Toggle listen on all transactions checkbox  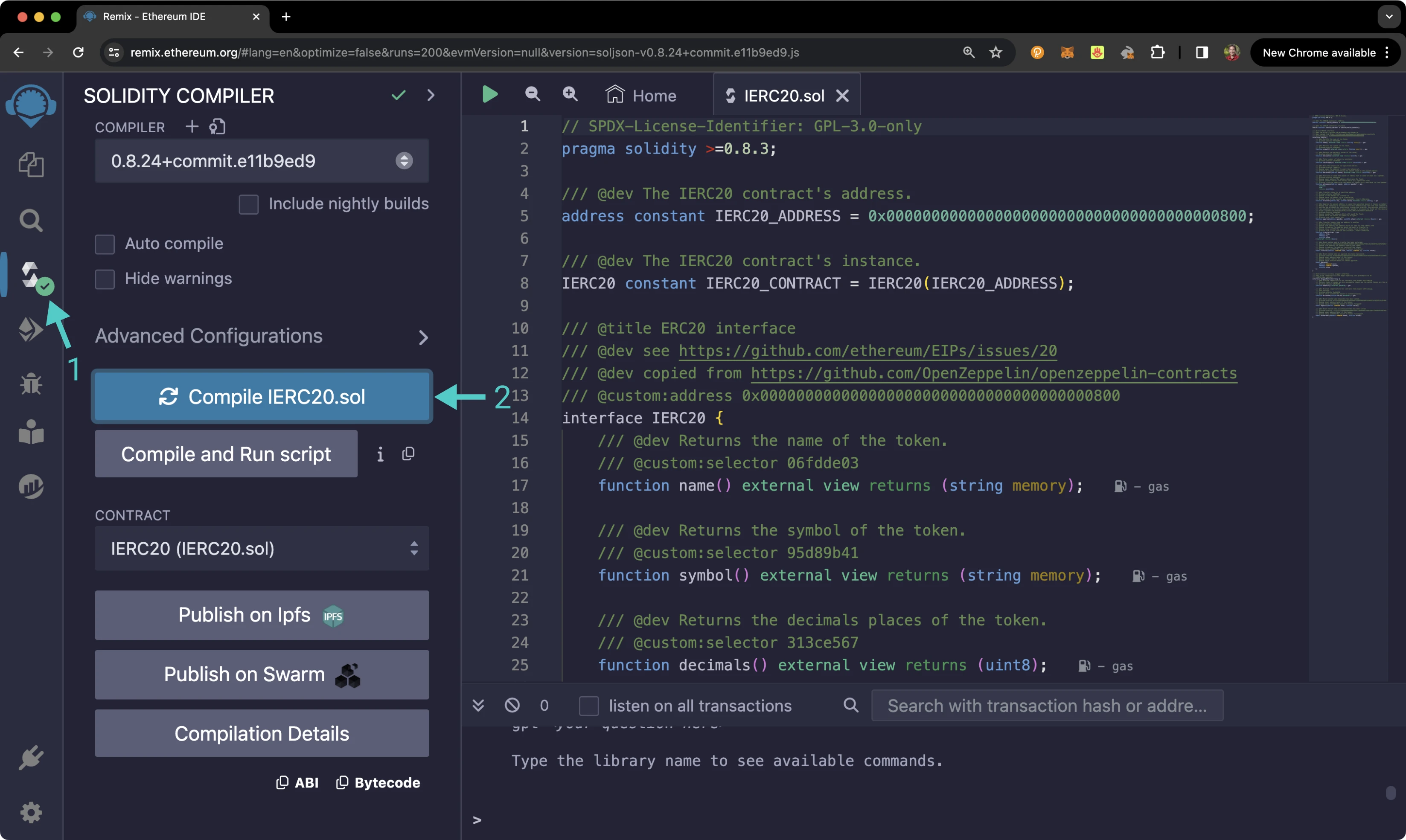coord(589,706)
